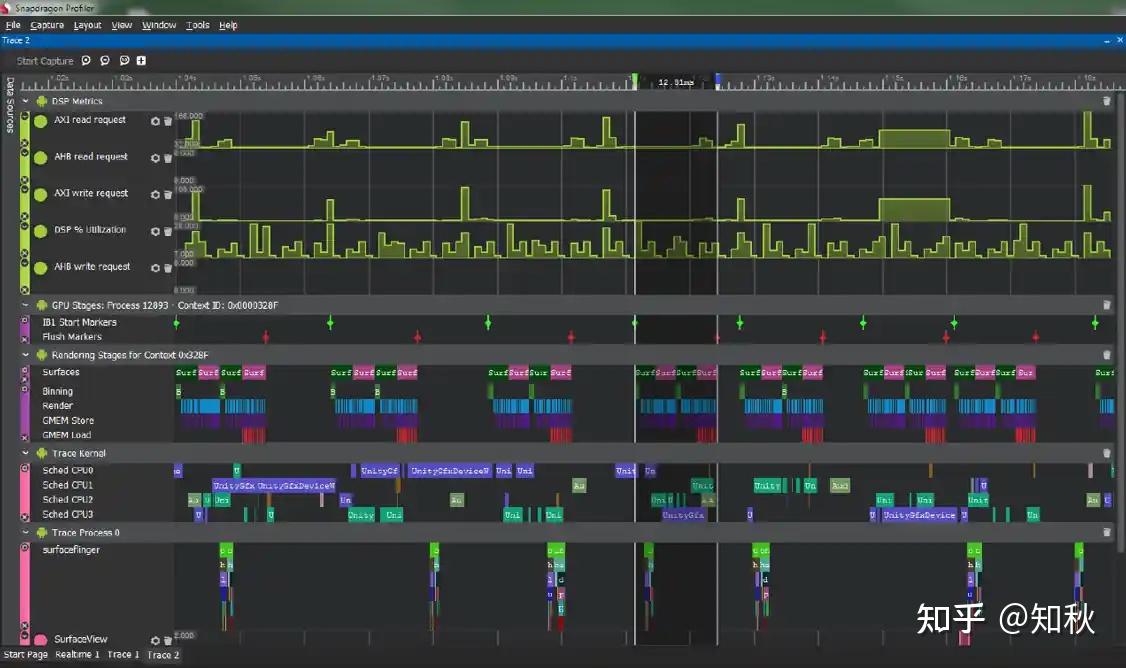Open the Capture menu
1126x668 pixels.
48,25
